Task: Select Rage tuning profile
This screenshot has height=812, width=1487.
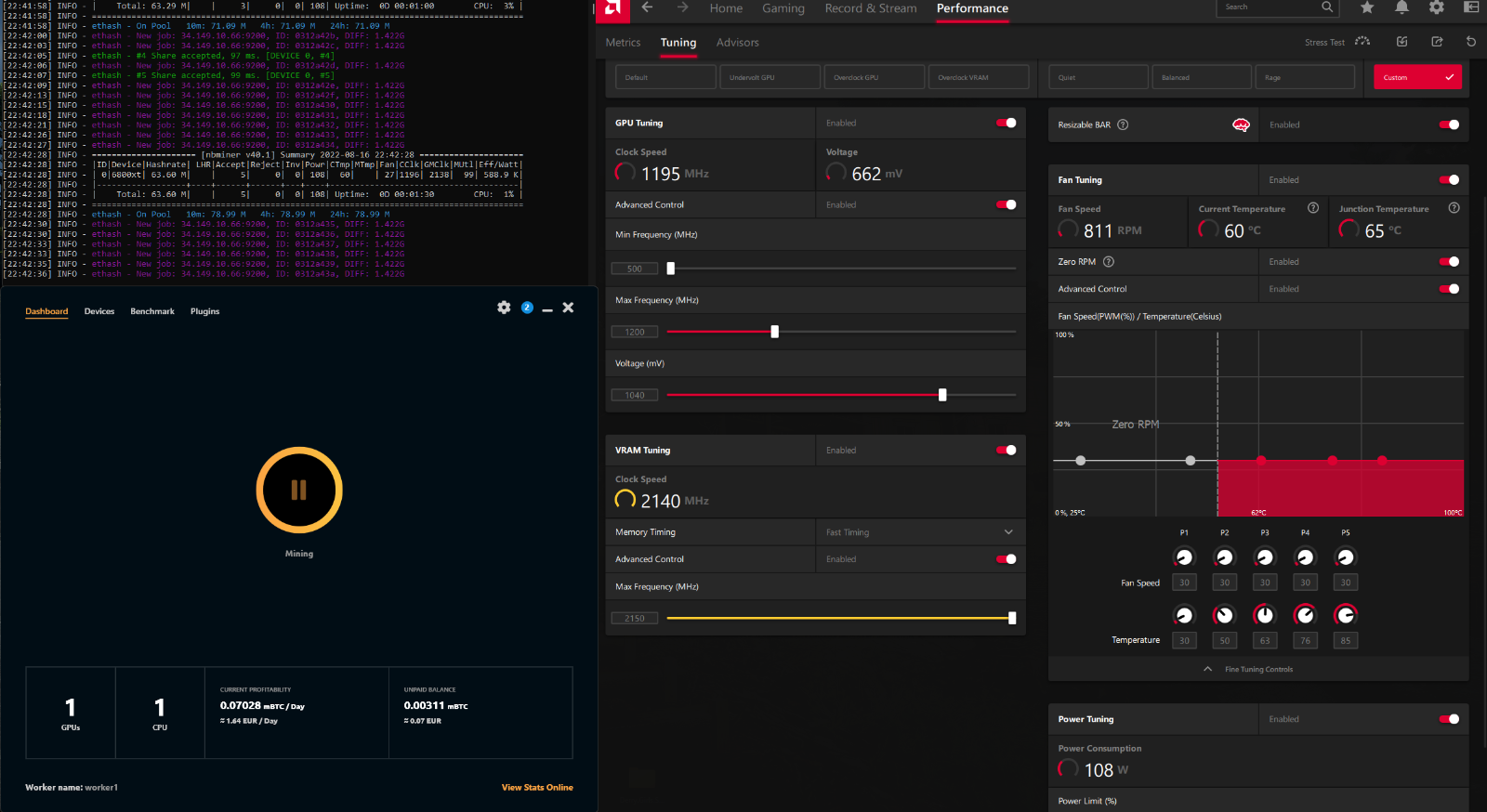Action: pos(1305,77)
